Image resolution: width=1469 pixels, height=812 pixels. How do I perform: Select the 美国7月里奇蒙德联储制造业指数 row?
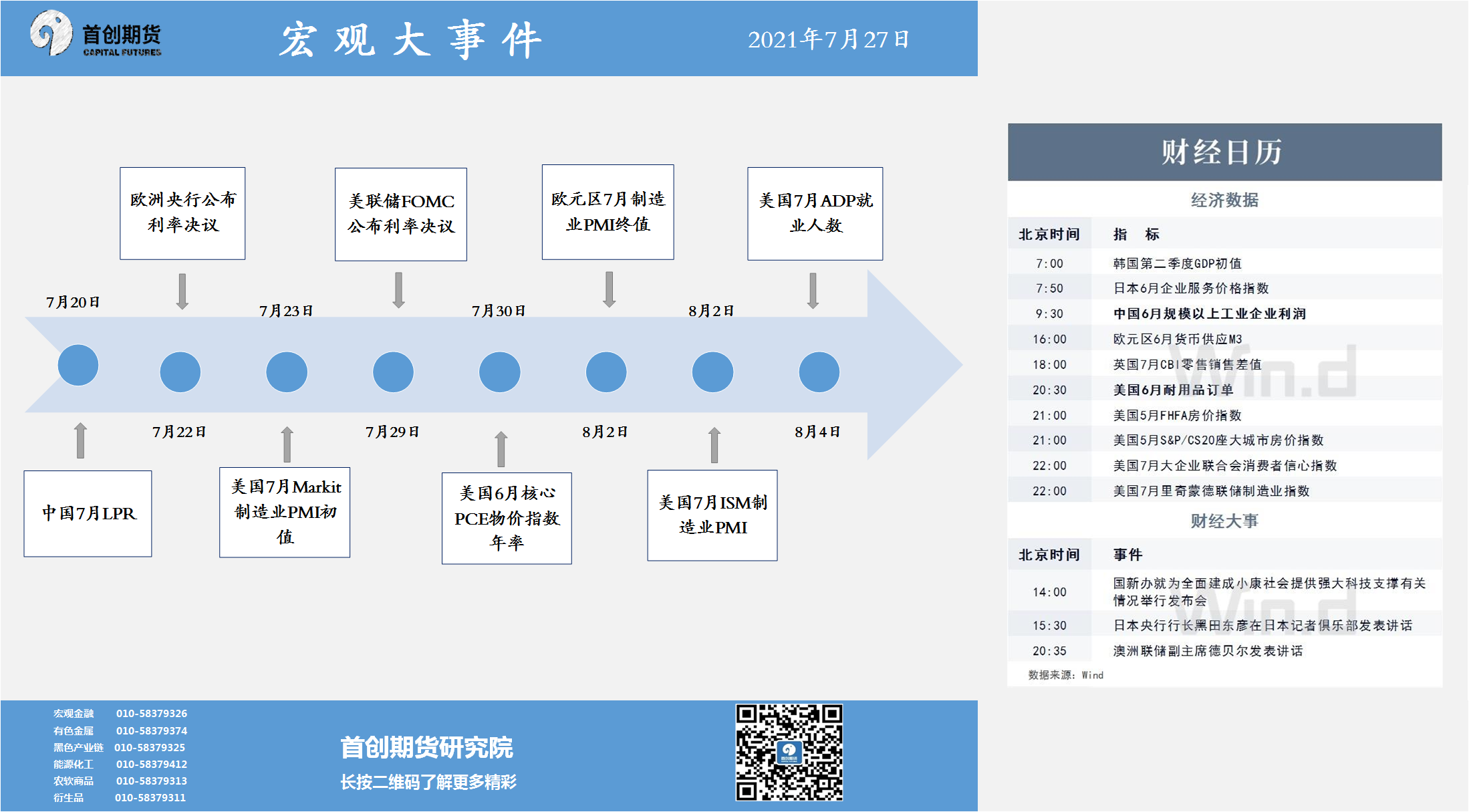1224,491
